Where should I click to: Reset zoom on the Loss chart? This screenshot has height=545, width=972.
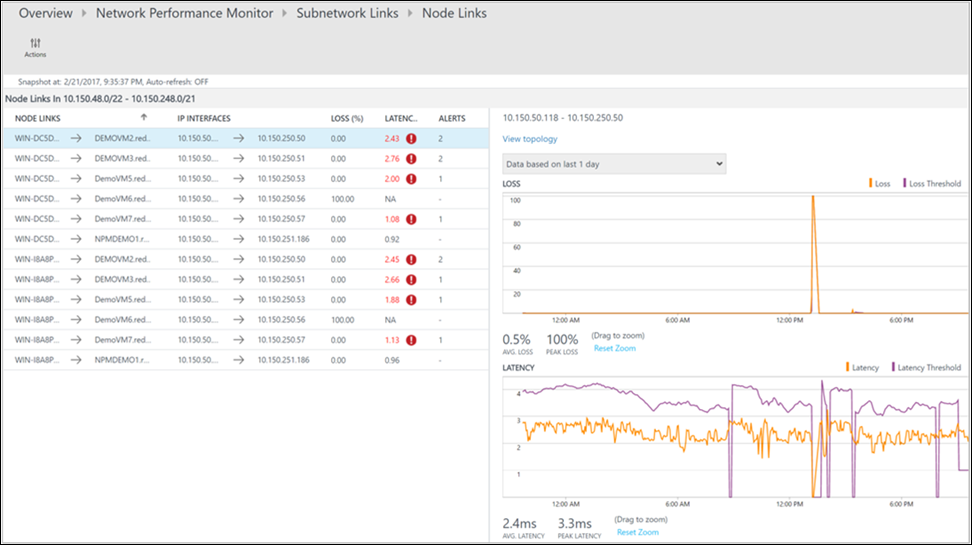(x=614, y=348)
